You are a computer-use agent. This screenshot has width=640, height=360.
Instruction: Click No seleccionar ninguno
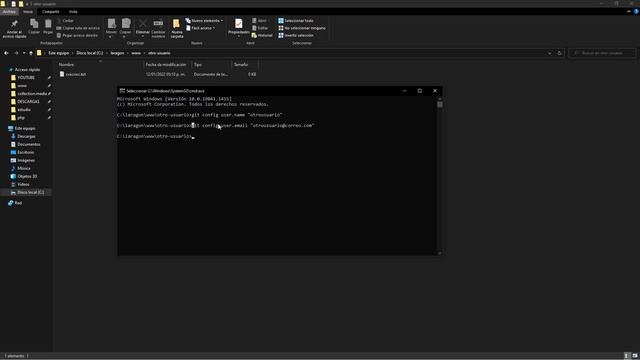[302, 28]
